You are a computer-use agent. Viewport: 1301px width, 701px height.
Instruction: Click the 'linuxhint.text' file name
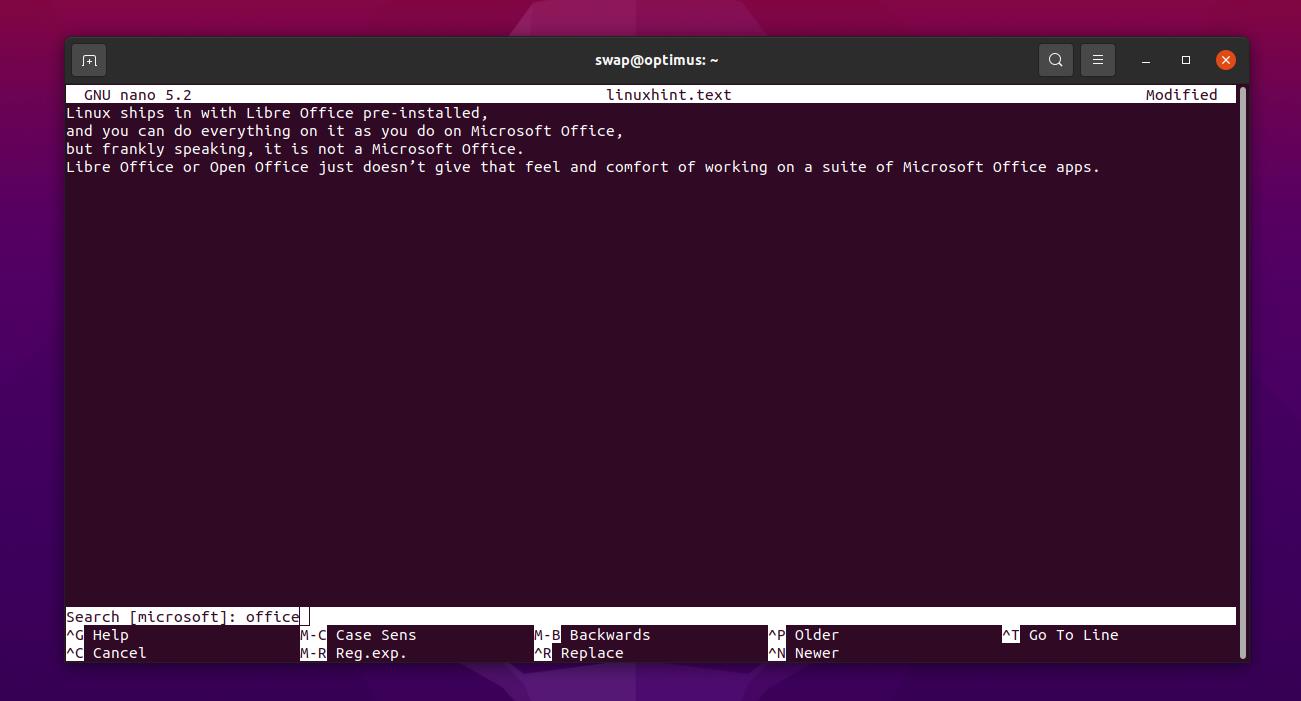click(669, 95)
